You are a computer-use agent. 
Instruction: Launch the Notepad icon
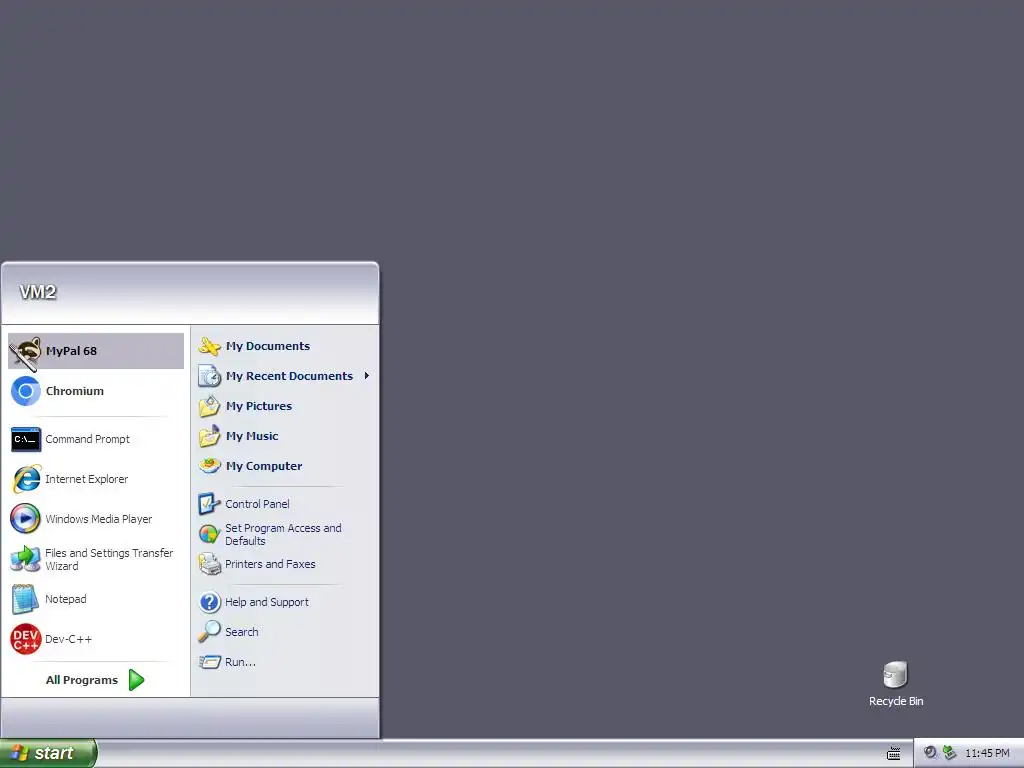click(x=25, y=599)
